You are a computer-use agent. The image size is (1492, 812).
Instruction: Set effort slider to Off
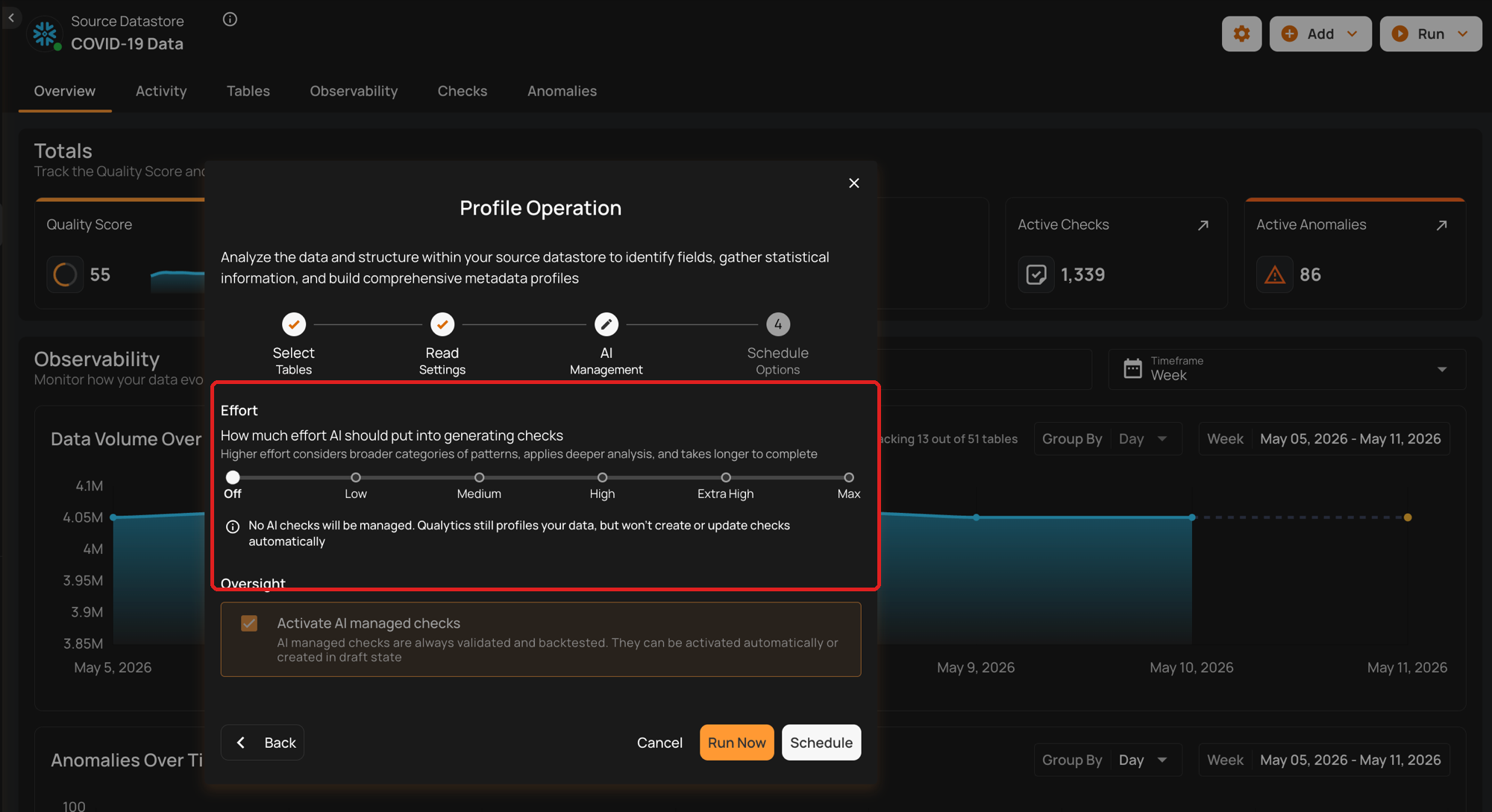click(233, 477)
